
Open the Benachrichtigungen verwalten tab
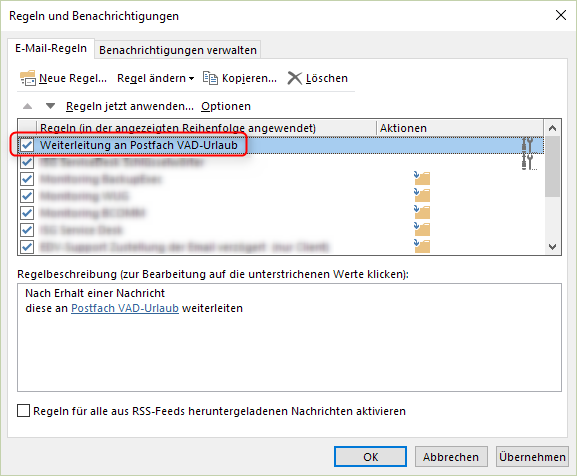(178, 50)
